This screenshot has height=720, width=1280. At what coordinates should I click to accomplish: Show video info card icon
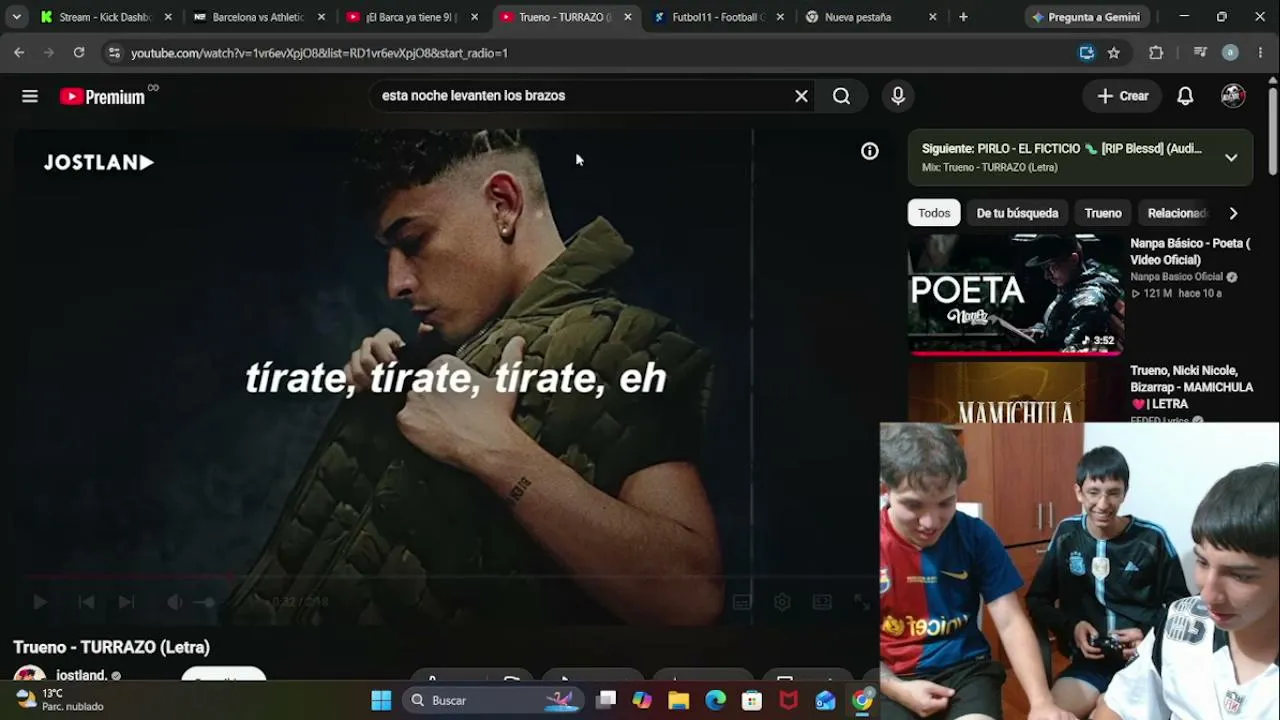click(870, 151)
